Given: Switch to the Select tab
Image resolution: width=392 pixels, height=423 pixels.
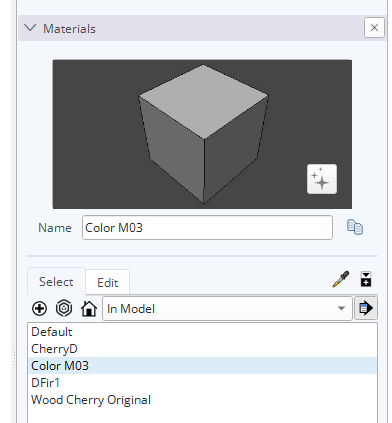Looking at the screenshot, I should (x=56, y=282).
